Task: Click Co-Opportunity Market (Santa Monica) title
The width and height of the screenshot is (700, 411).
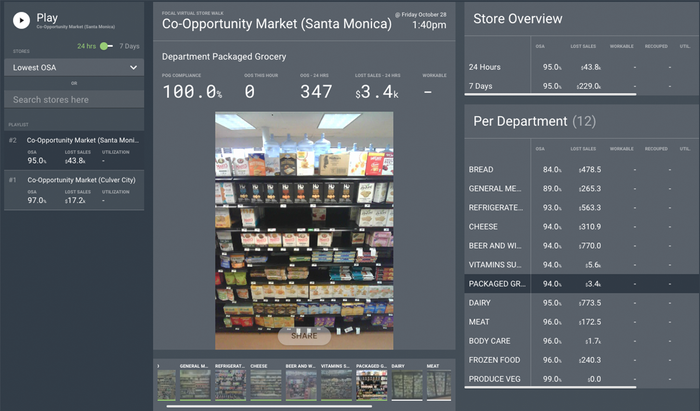Action: point(277,24)
